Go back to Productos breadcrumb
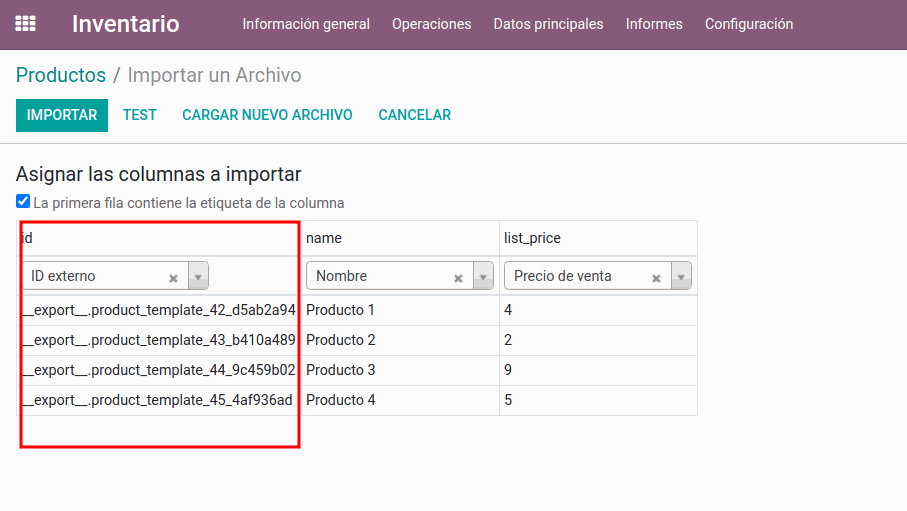The width and height of the screenshot is (907, 511). point(61,75)
